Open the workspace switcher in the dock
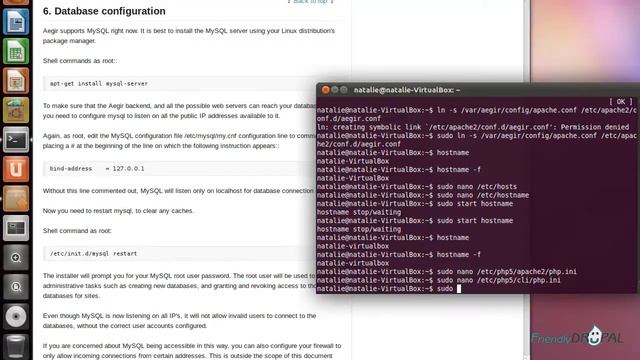This screenshot has width=640, height=360. click(16, 228)
